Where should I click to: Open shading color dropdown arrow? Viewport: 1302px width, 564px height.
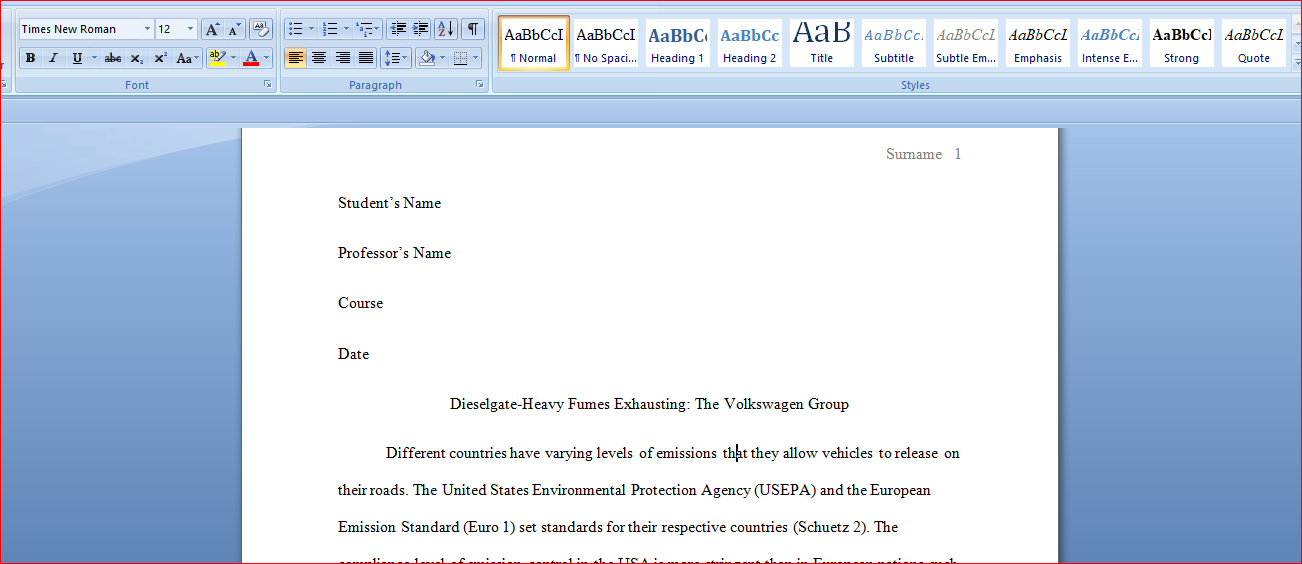[x=443, y=58]
